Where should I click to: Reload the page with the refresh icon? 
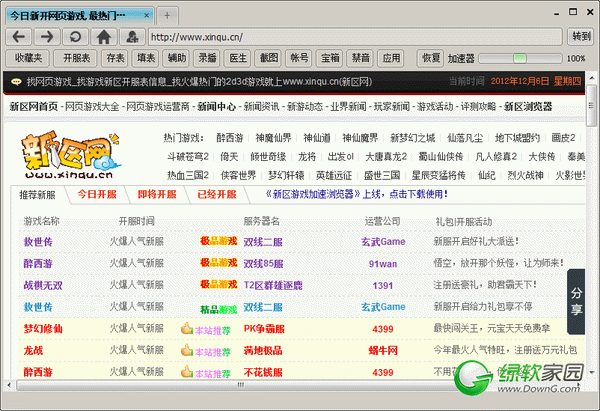pos(75,37)
